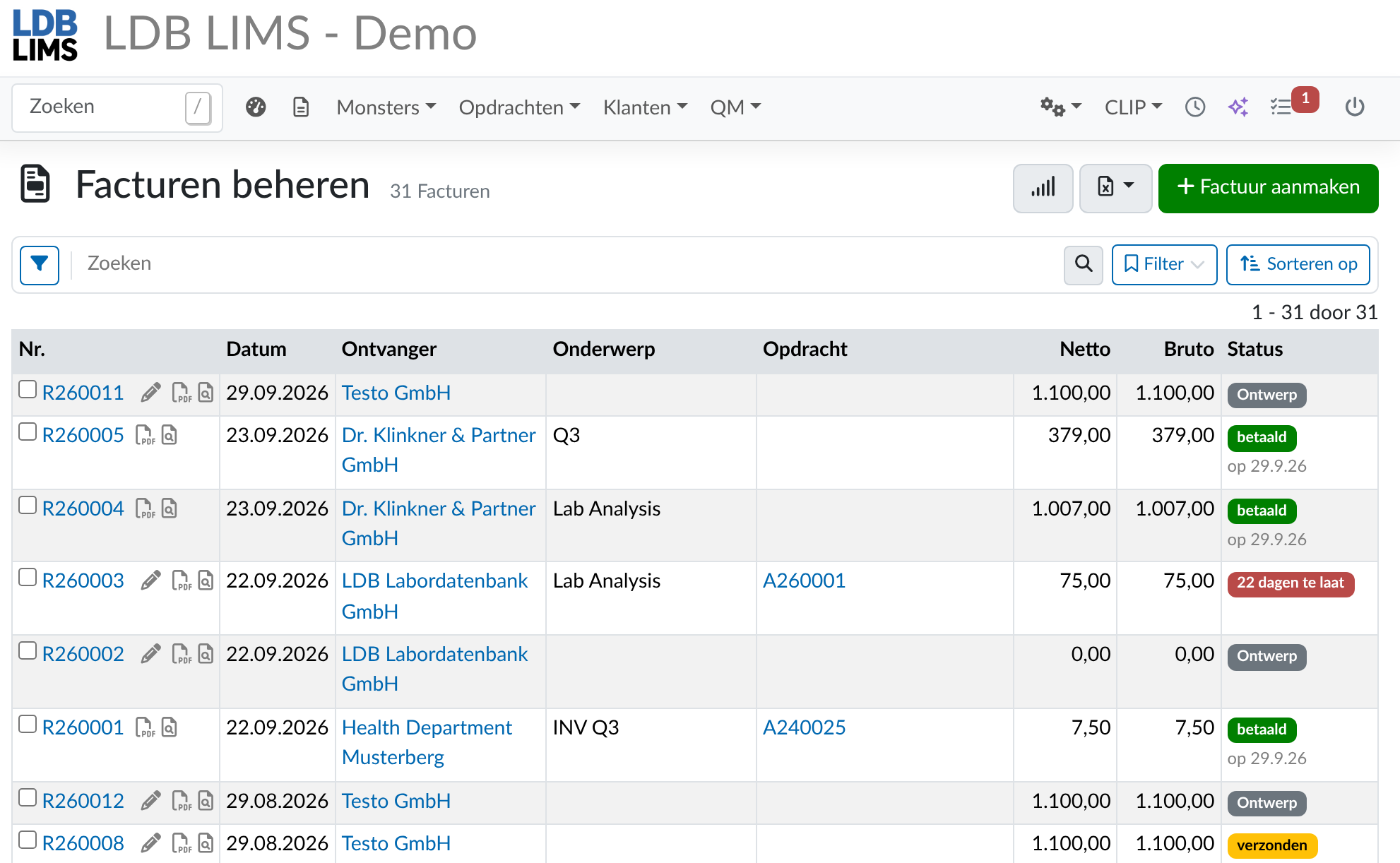Click the magnifier search button
The image size is (1400, 863).
[1084, 264]
